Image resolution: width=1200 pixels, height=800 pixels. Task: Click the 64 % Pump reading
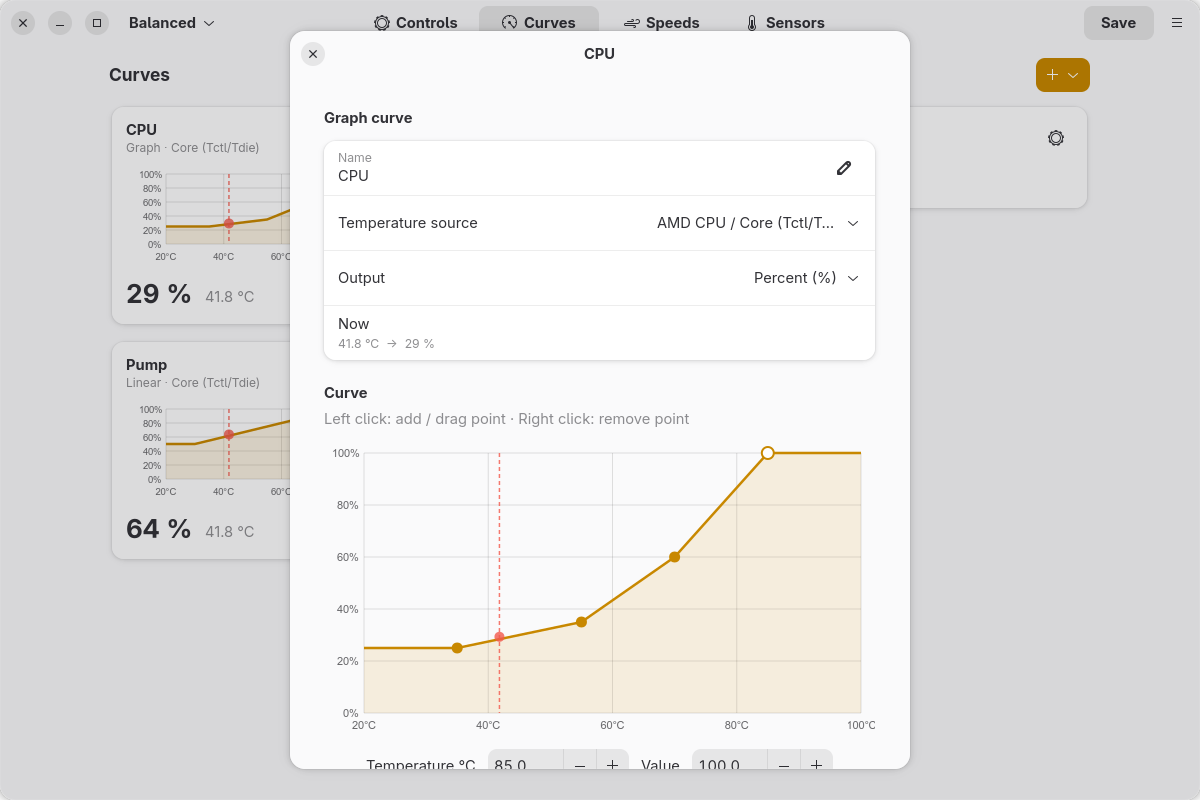pyautogui.click(x=158, y=529)
